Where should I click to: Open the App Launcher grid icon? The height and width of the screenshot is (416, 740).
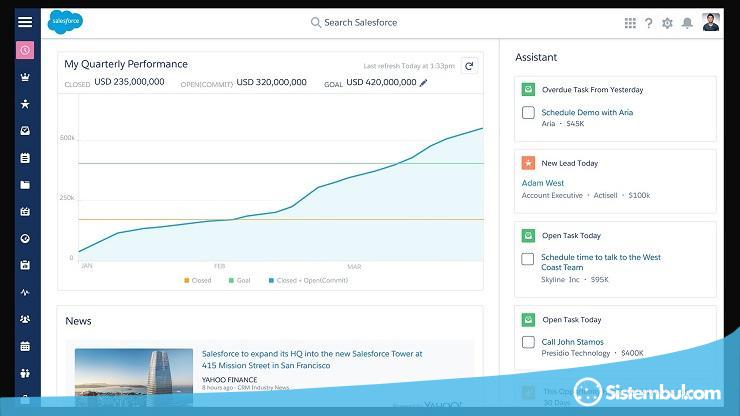pos(630,23)
